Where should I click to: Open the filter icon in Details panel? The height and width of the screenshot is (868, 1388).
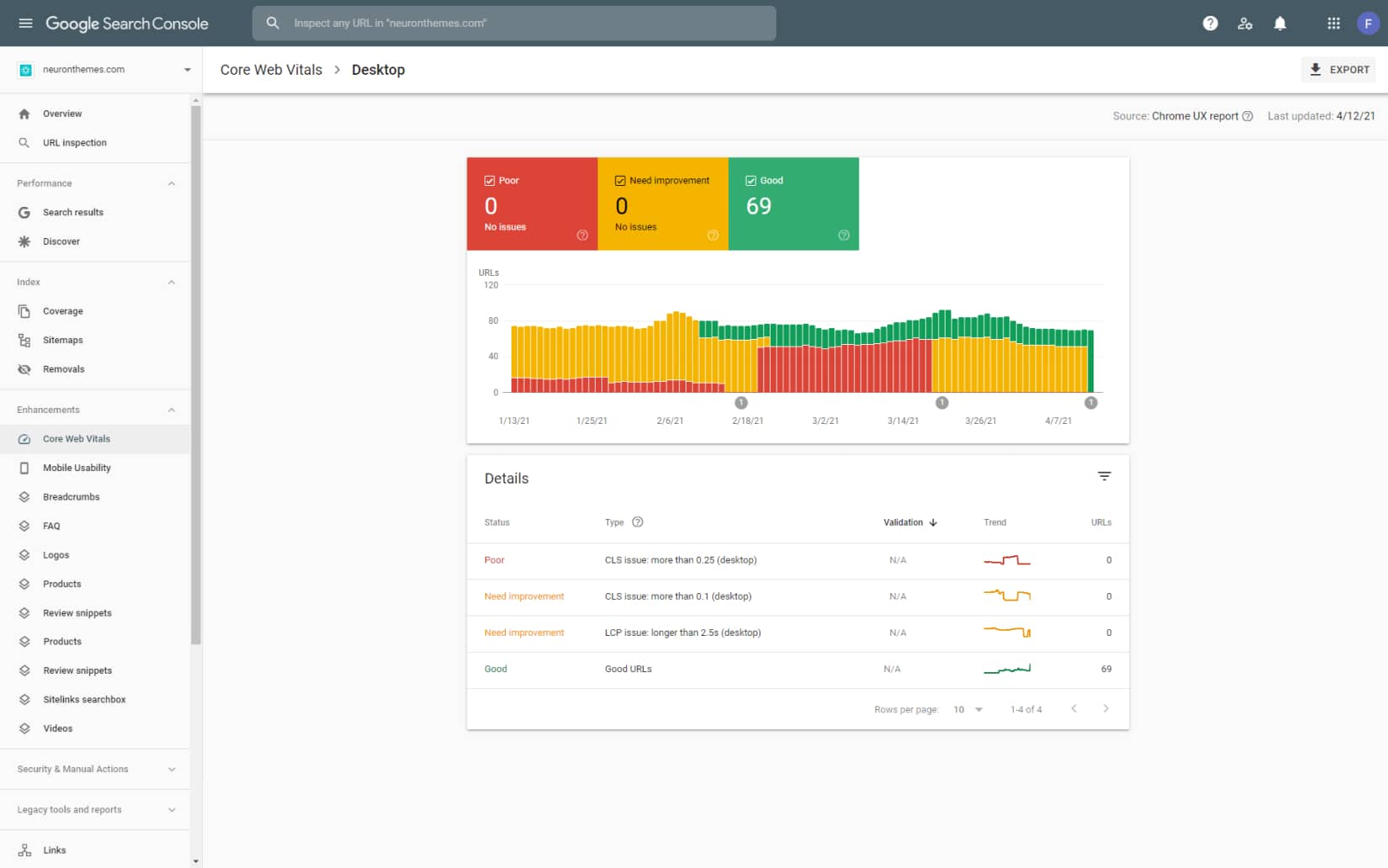[x=1104, y=476]
